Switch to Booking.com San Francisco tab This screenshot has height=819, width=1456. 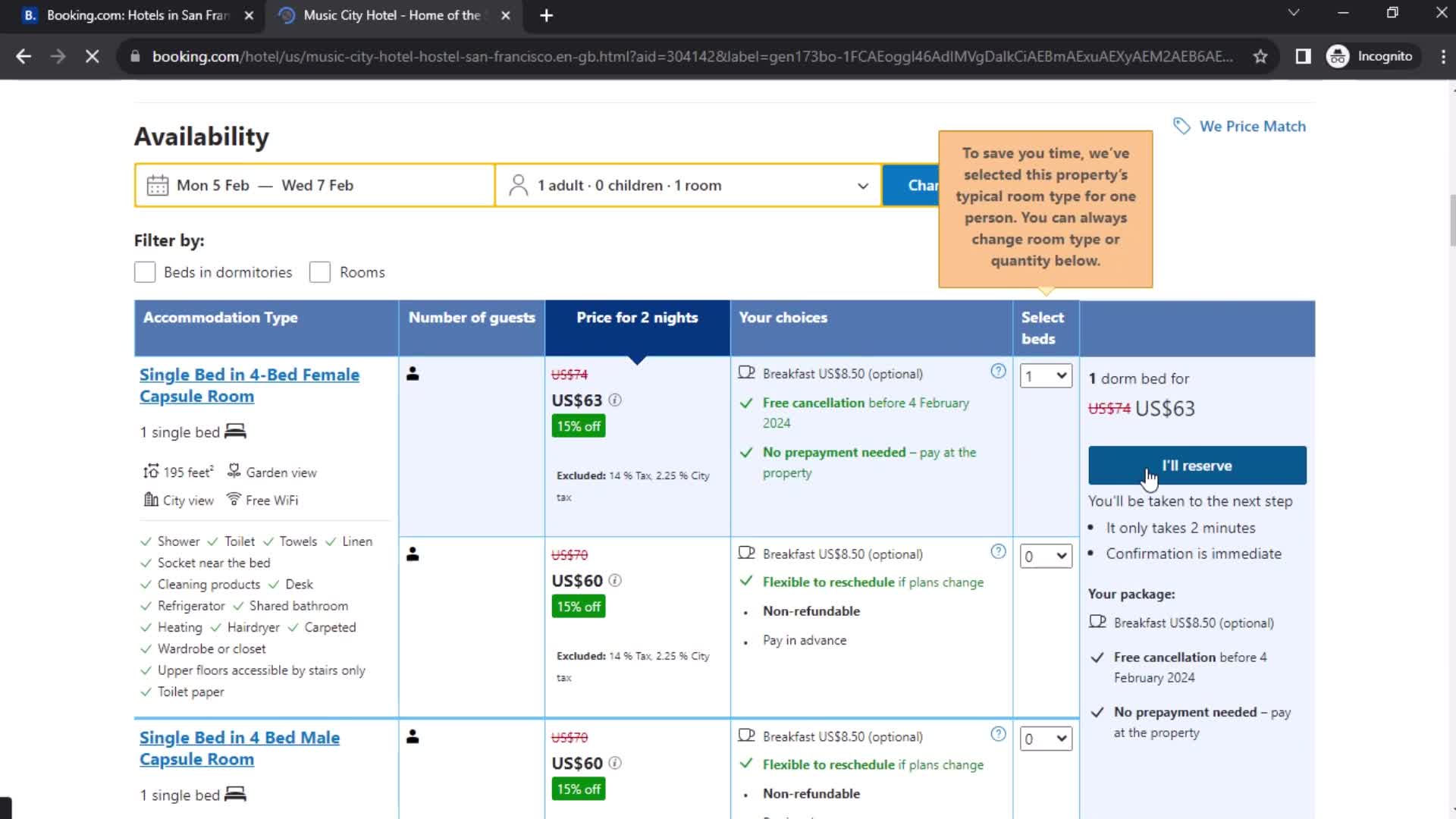136,14
